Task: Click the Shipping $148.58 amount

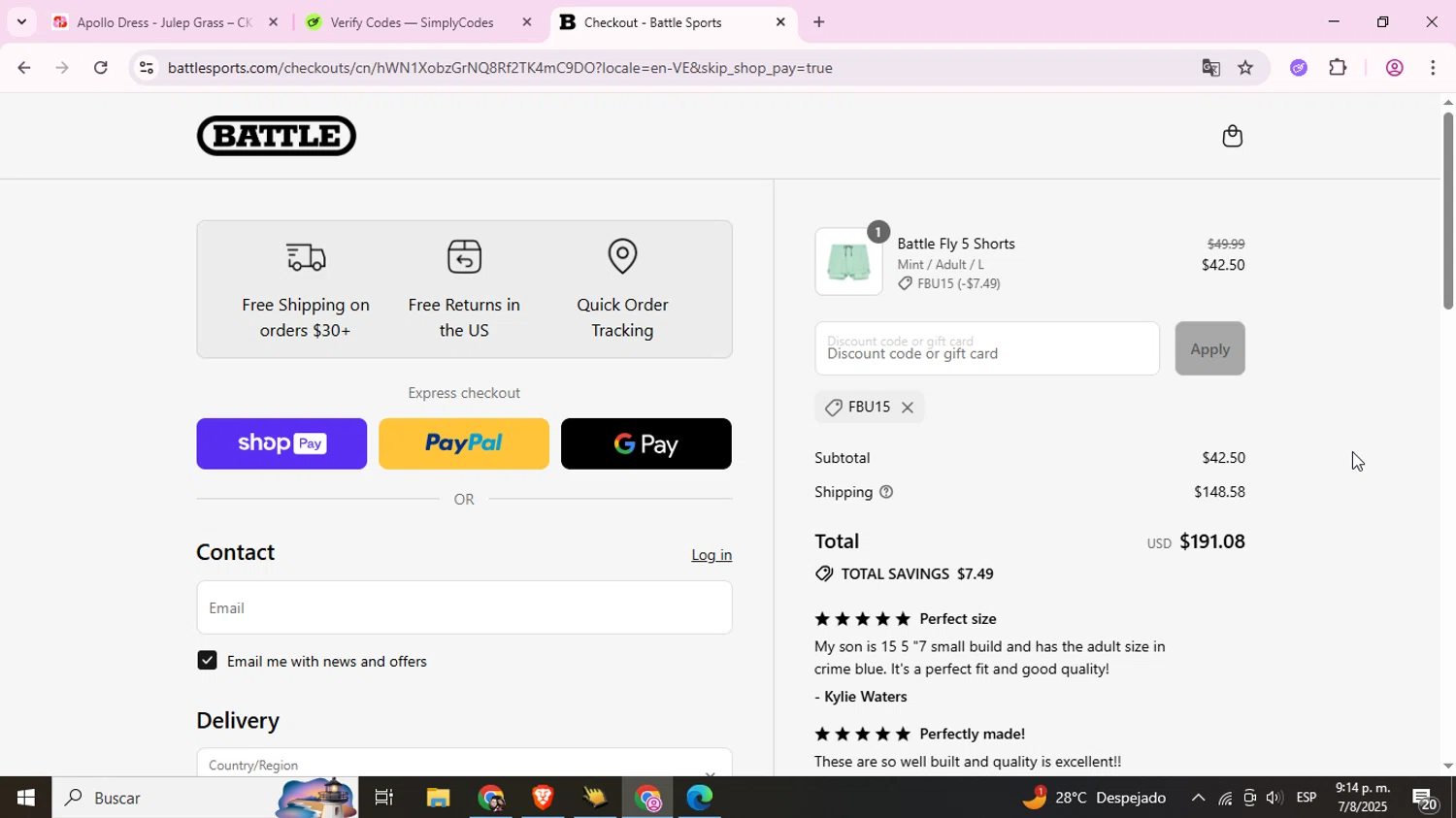Action: (x=1219, y=492)
